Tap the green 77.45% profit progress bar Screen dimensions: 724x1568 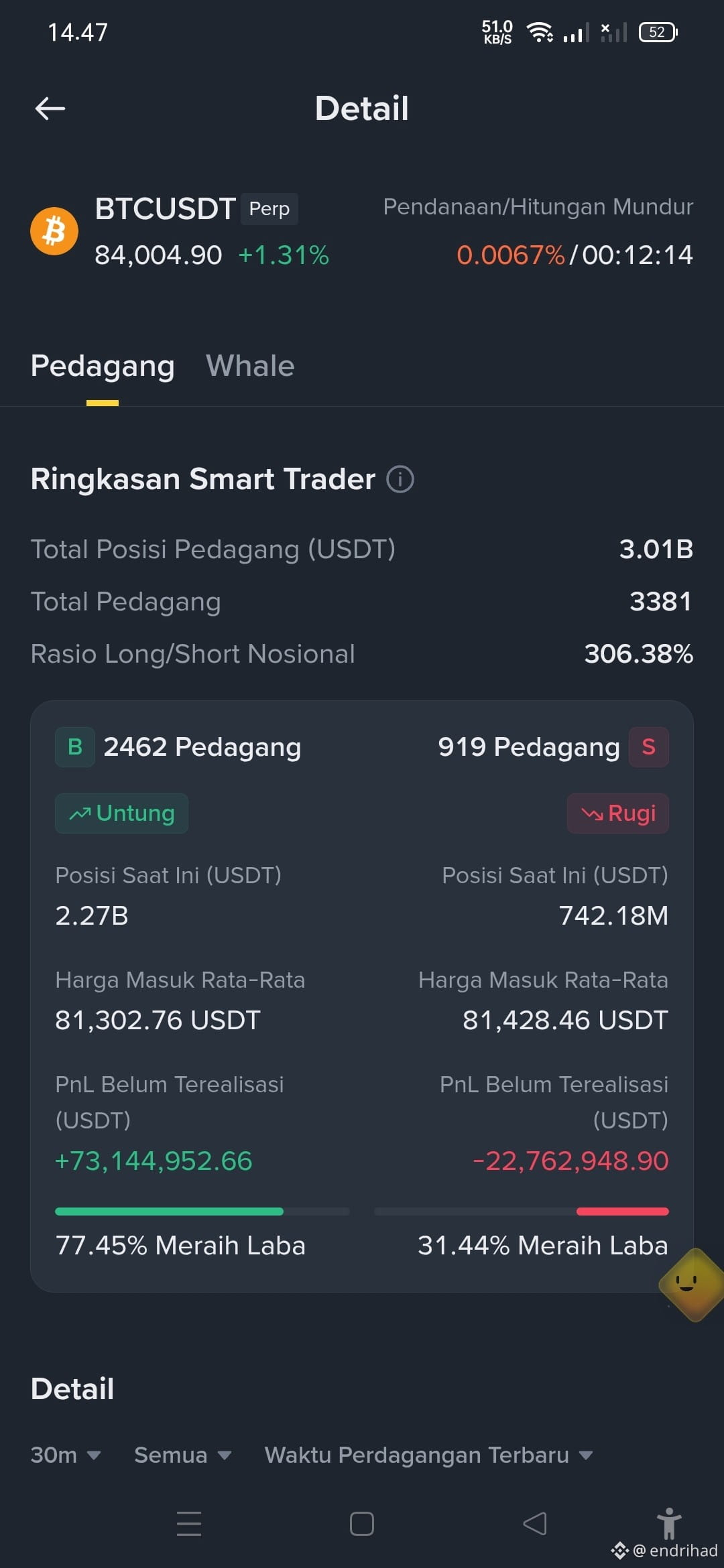point(202,1211)
